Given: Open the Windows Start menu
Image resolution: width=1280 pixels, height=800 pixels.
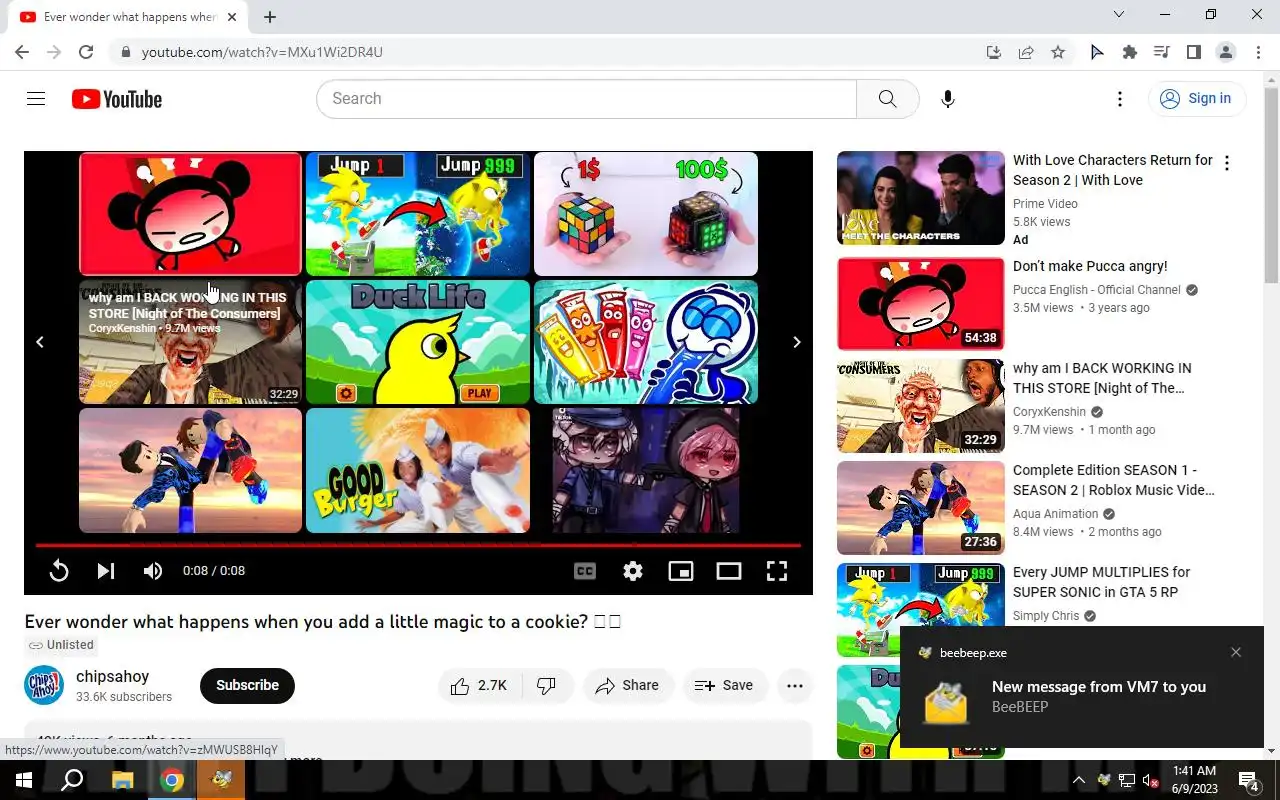Looking at the screenshot, I should click(24, 780).
